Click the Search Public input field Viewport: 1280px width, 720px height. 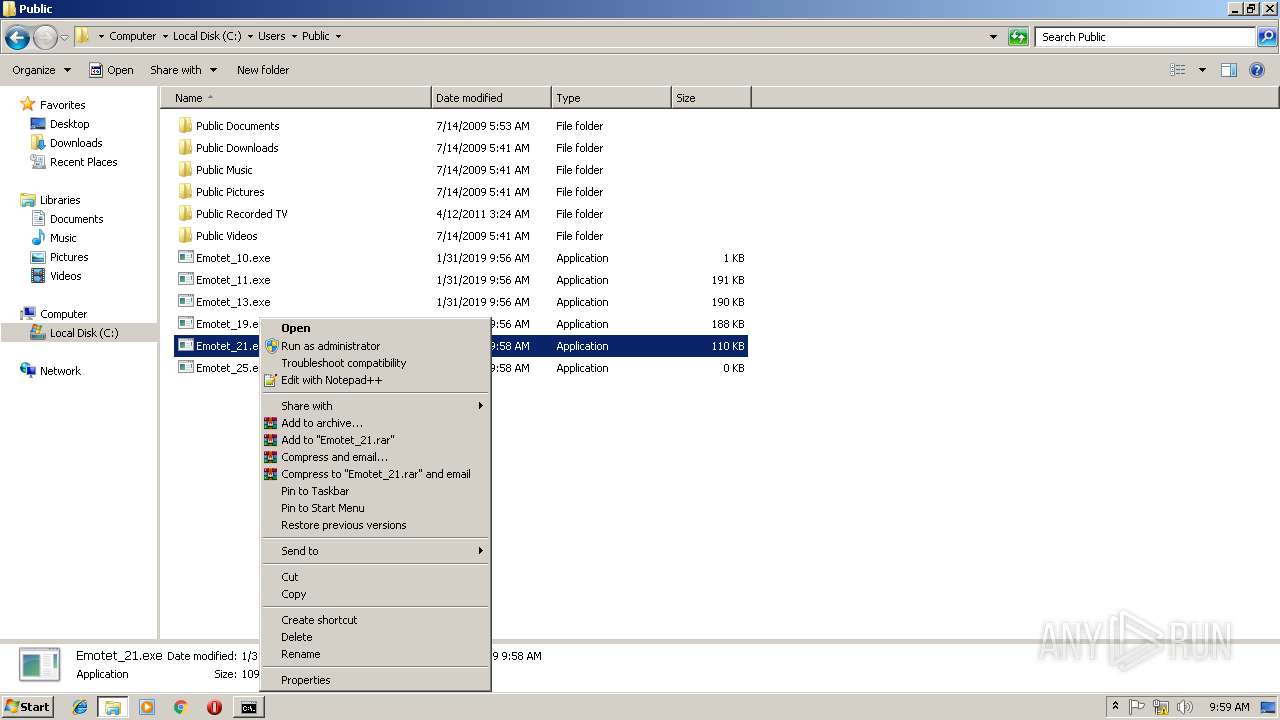(x=1145, y=37)
